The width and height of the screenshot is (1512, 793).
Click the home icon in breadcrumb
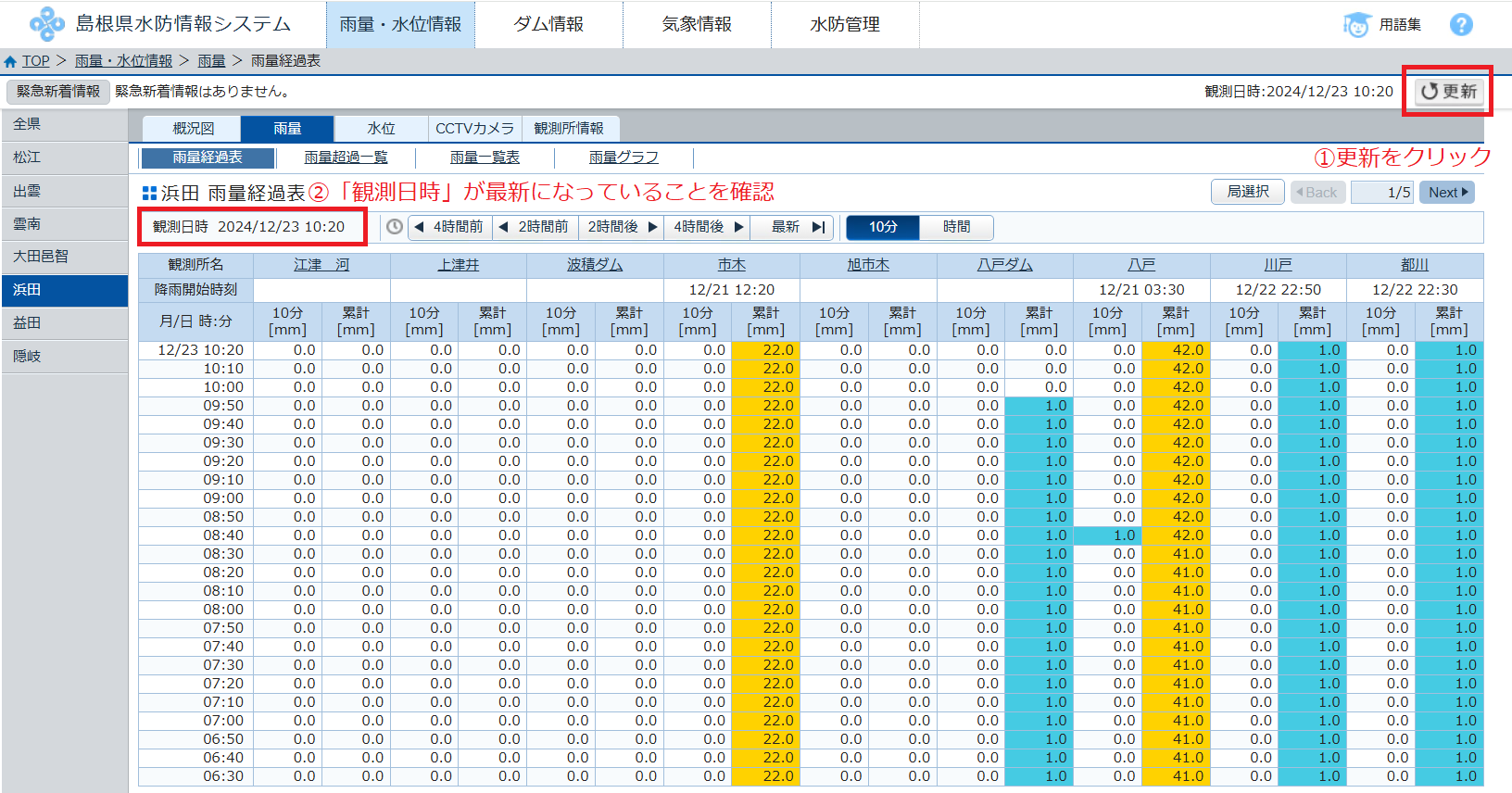point(10,61)
